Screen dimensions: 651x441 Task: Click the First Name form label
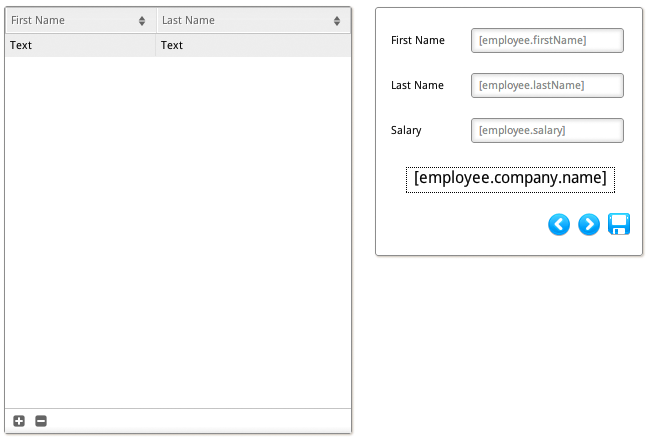point(418,40)
